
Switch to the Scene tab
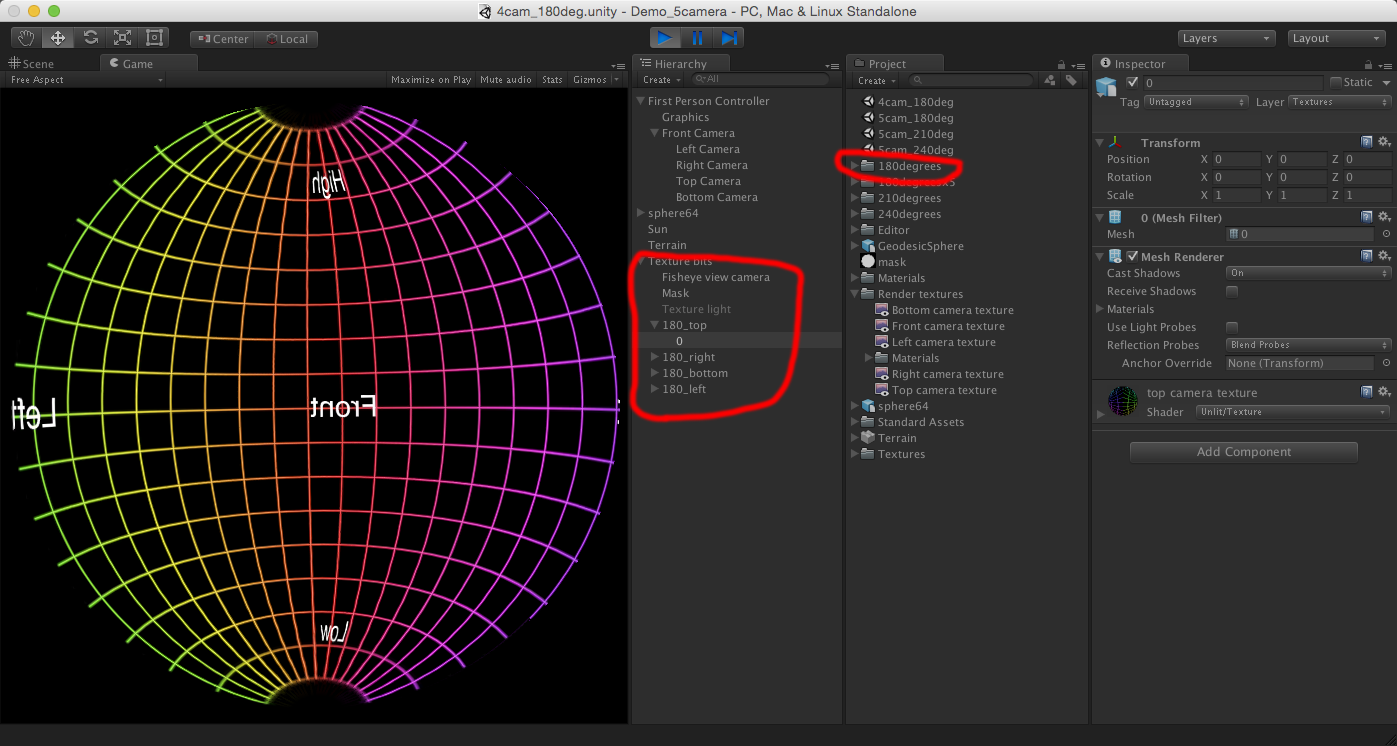[x=32, y=64]
